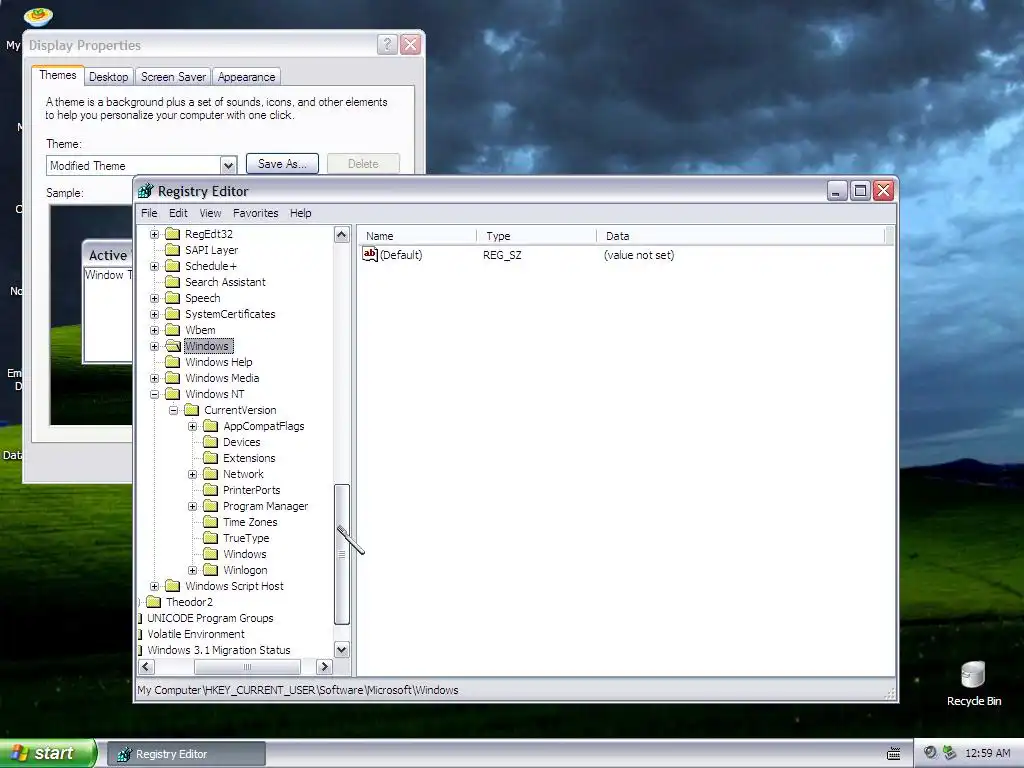Click the SystemCertificates folder icon
This screenshot has width=1024, height=768.
172,314
